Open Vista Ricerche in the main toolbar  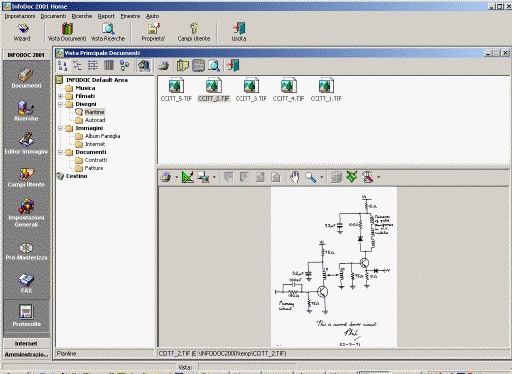[x=108, y=32]
